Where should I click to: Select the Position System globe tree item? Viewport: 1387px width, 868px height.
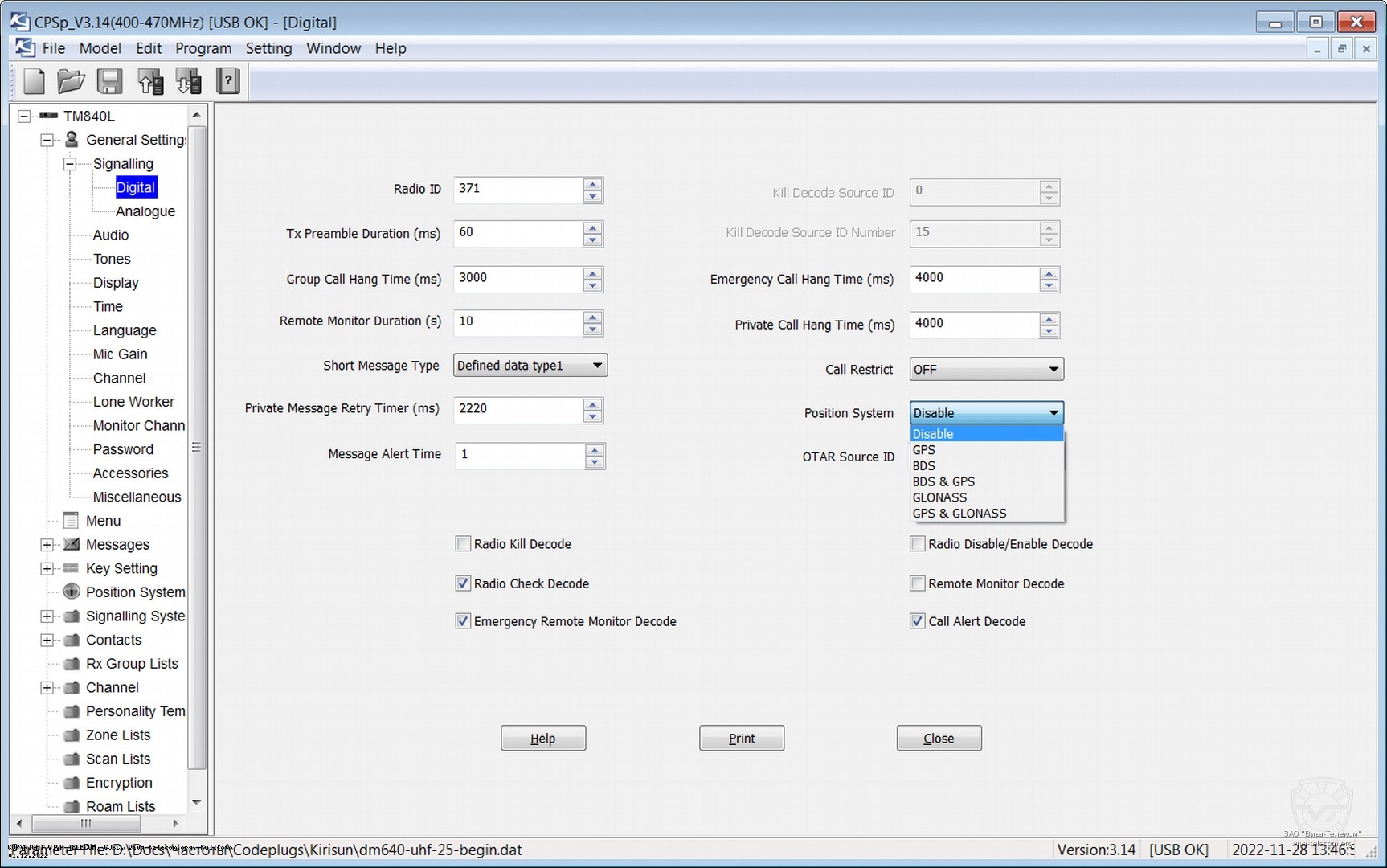click(135, 592)
